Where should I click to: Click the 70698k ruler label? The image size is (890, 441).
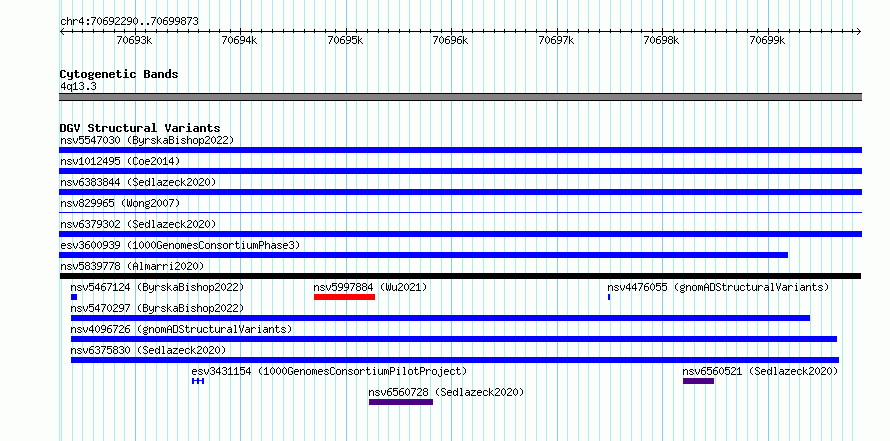662,40
